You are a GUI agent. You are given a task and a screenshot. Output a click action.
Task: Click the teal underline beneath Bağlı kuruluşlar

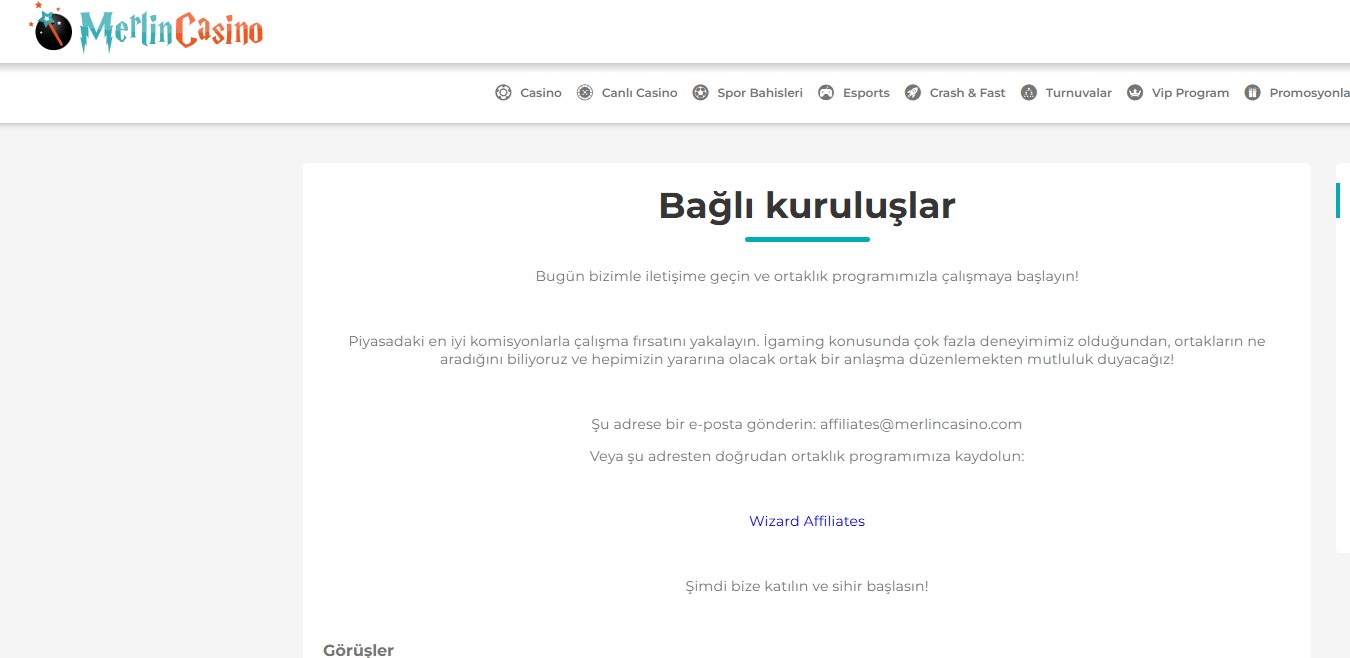click(x=807, y=240)
